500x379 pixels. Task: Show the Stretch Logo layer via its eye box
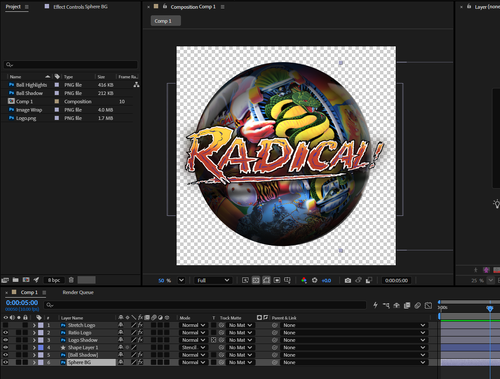tap(5, 325)
